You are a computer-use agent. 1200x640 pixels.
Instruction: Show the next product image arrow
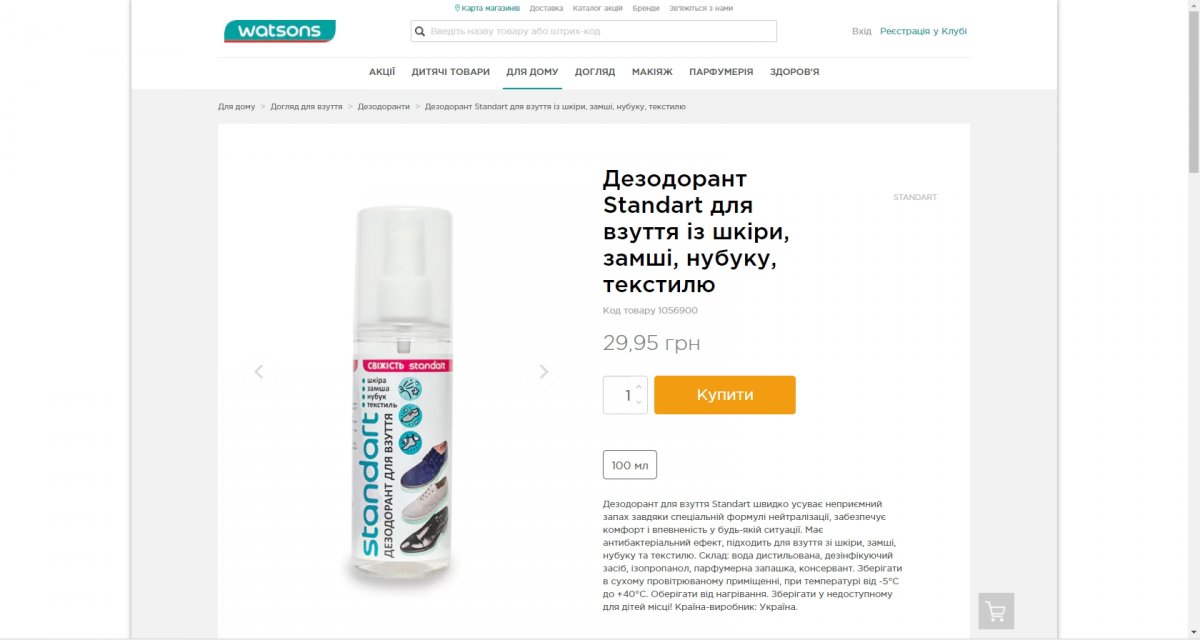click(x=544, y=372)
